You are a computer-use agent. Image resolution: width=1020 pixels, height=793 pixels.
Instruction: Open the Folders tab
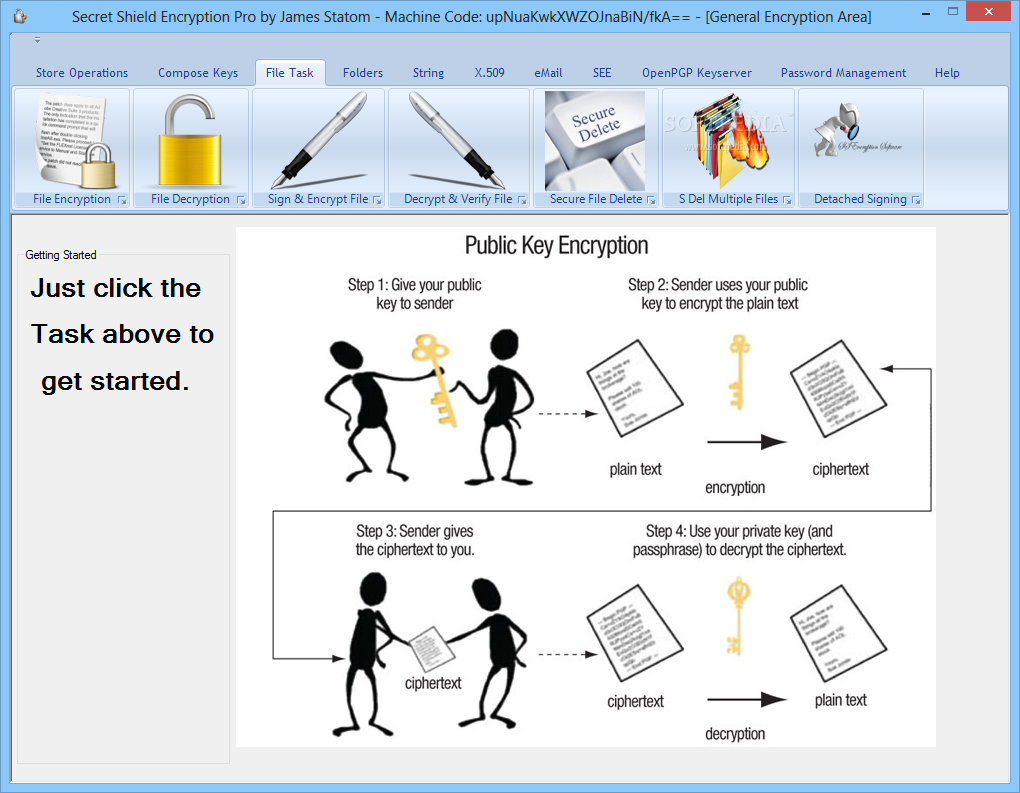tap(363, 73)
